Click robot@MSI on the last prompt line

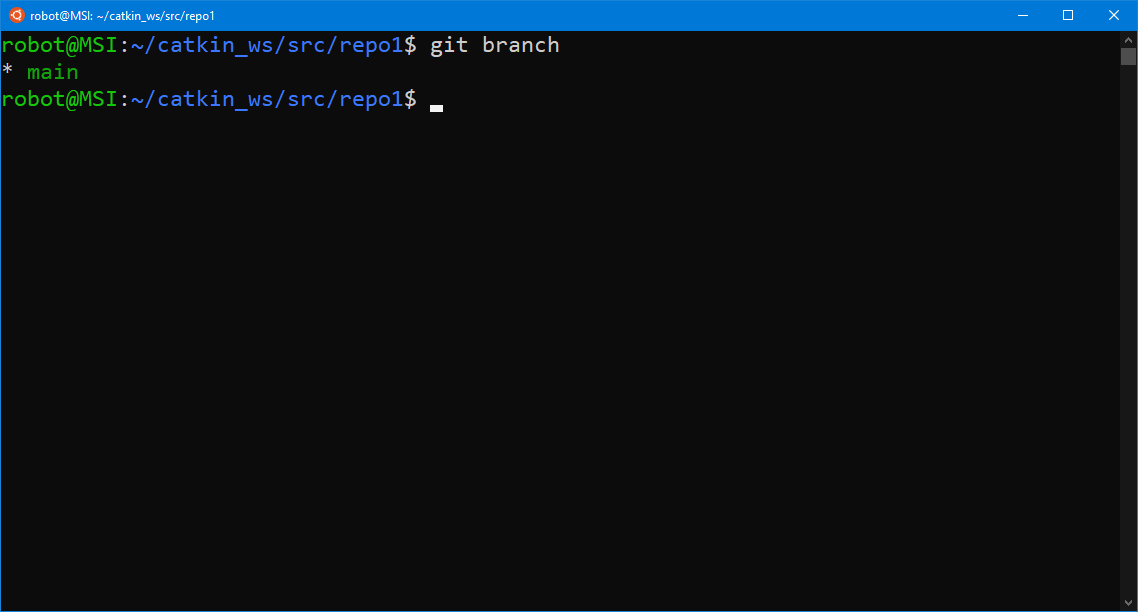59,99
